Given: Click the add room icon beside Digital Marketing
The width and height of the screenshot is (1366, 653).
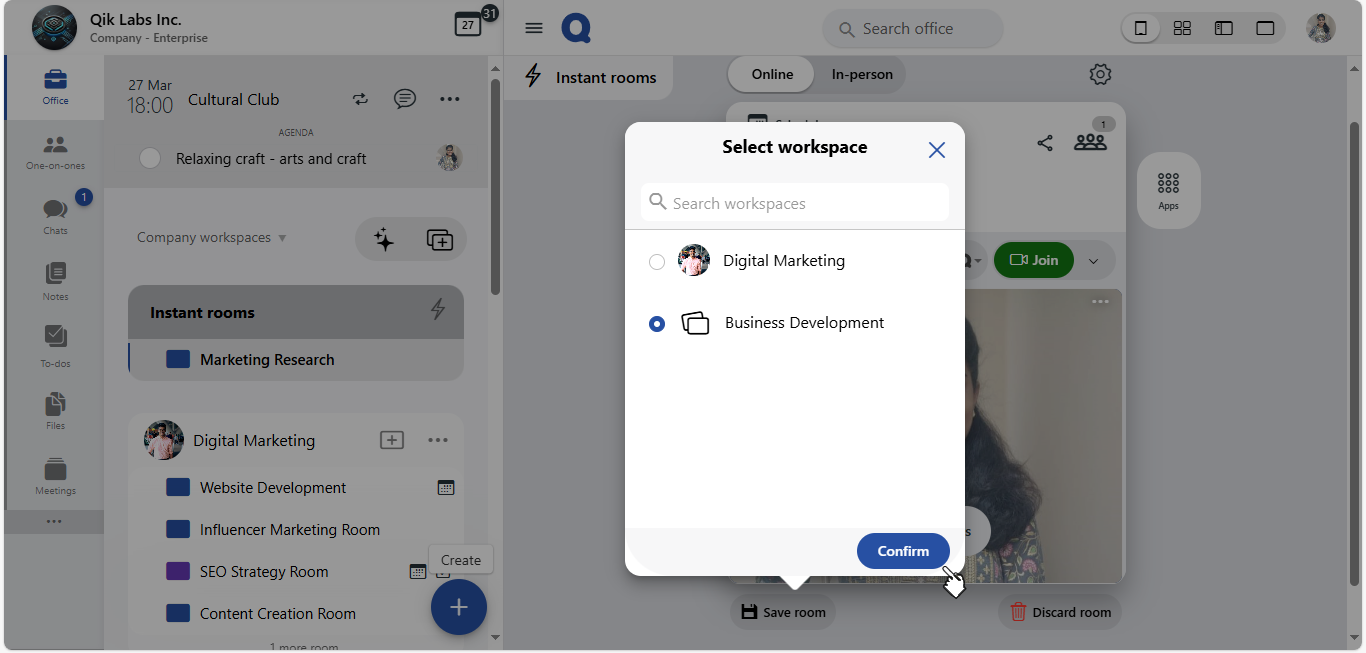Looking at the screenshot, I should [392, 440].
